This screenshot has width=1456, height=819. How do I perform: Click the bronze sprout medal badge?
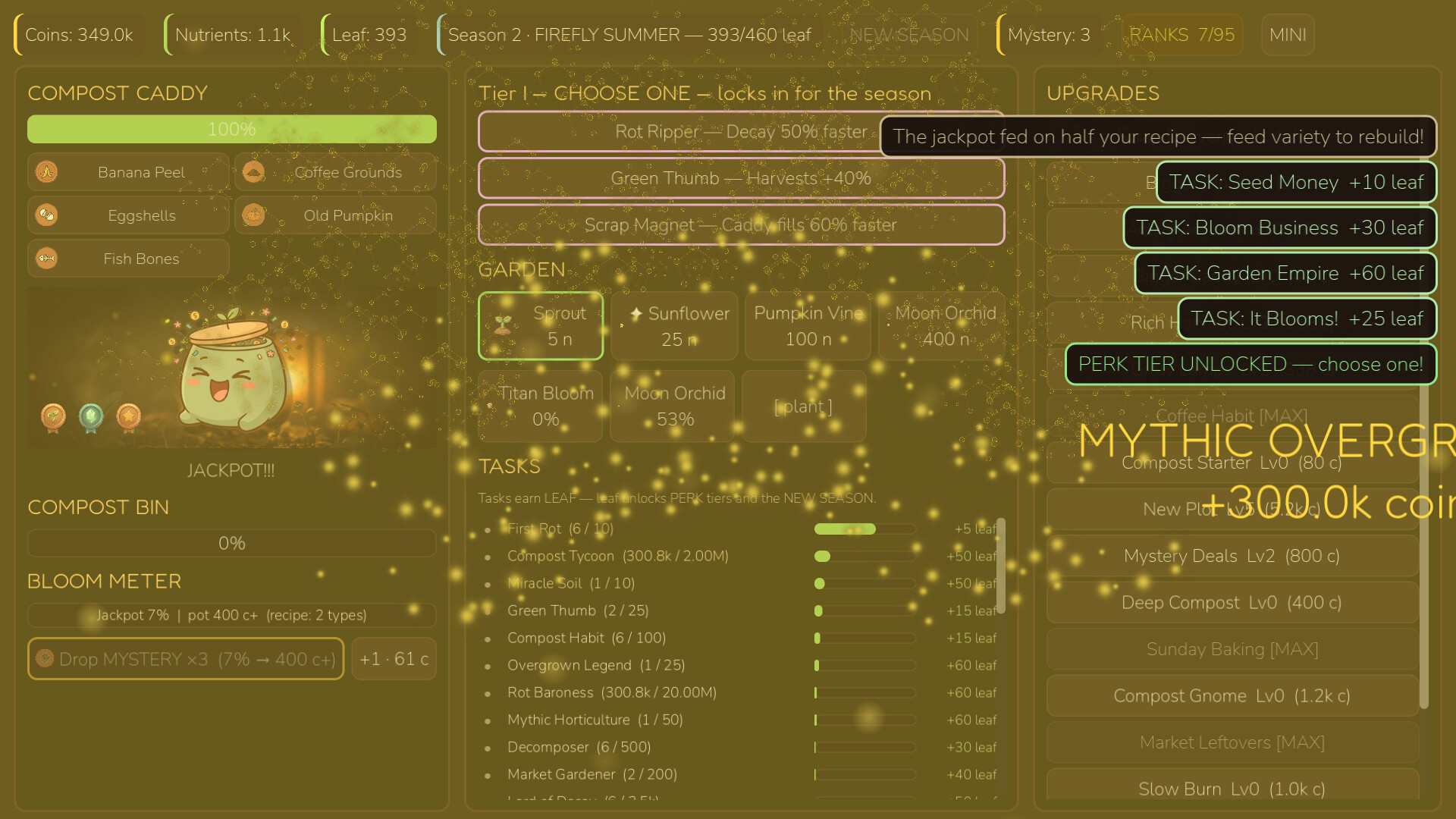coord(53,417)
